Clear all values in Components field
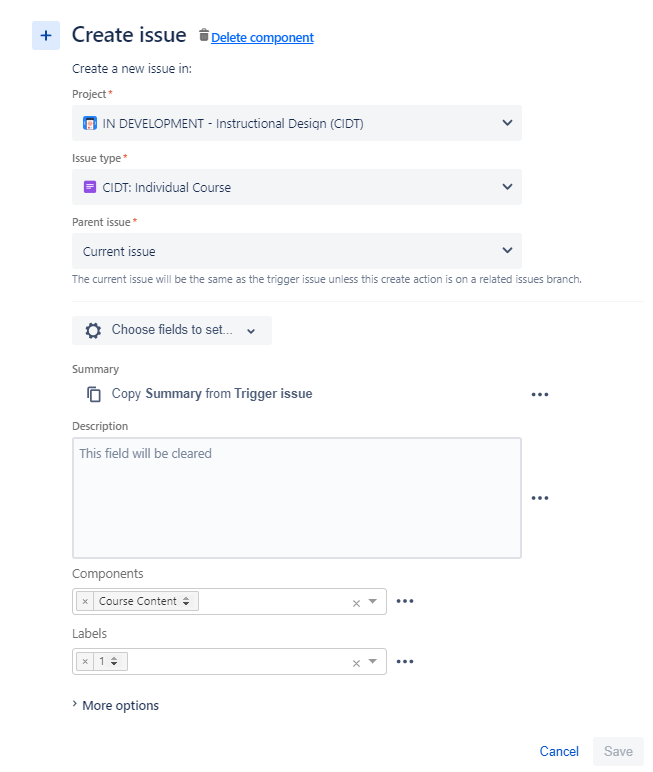This screenshot has width=653, height=772. pos(357,603)
